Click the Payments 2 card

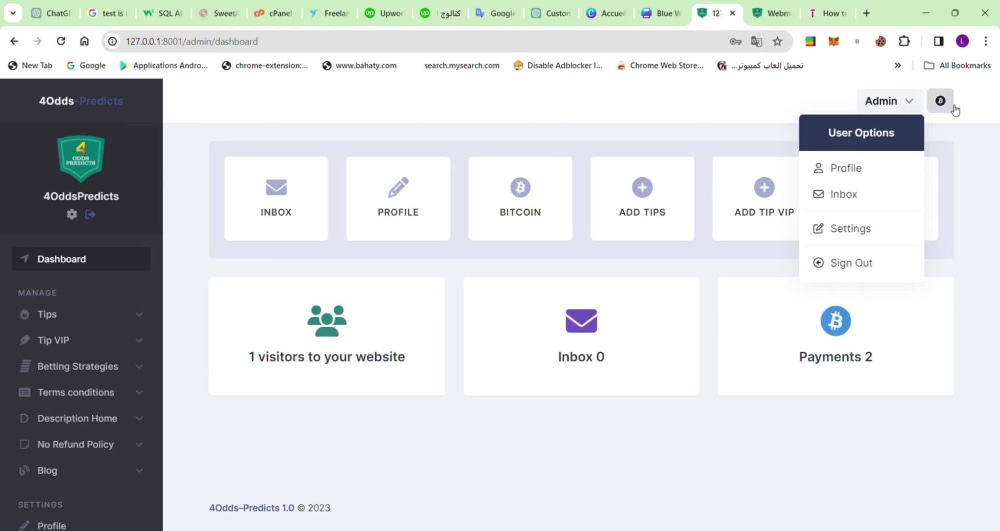coord(835,336)
